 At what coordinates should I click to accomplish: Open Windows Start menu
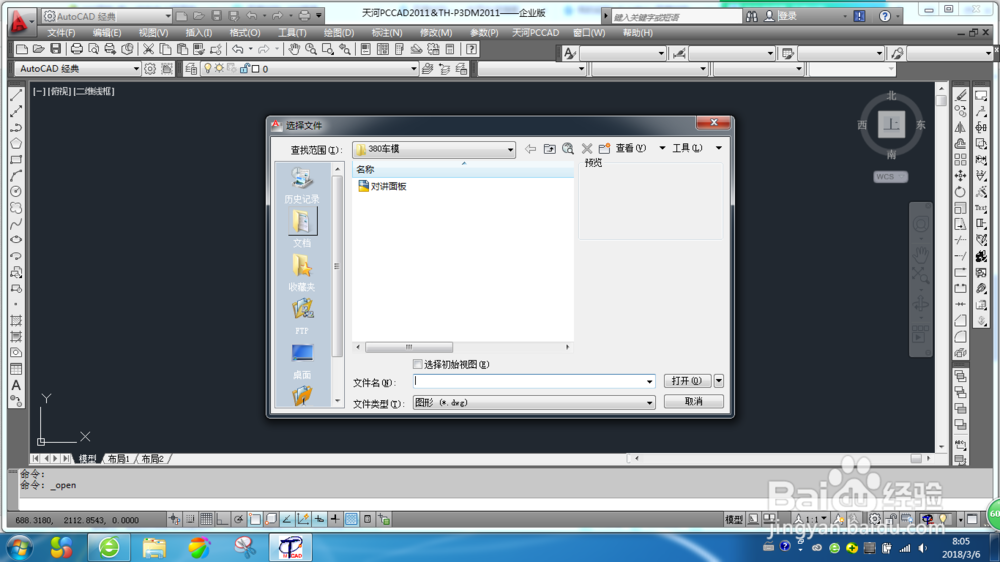20,548
